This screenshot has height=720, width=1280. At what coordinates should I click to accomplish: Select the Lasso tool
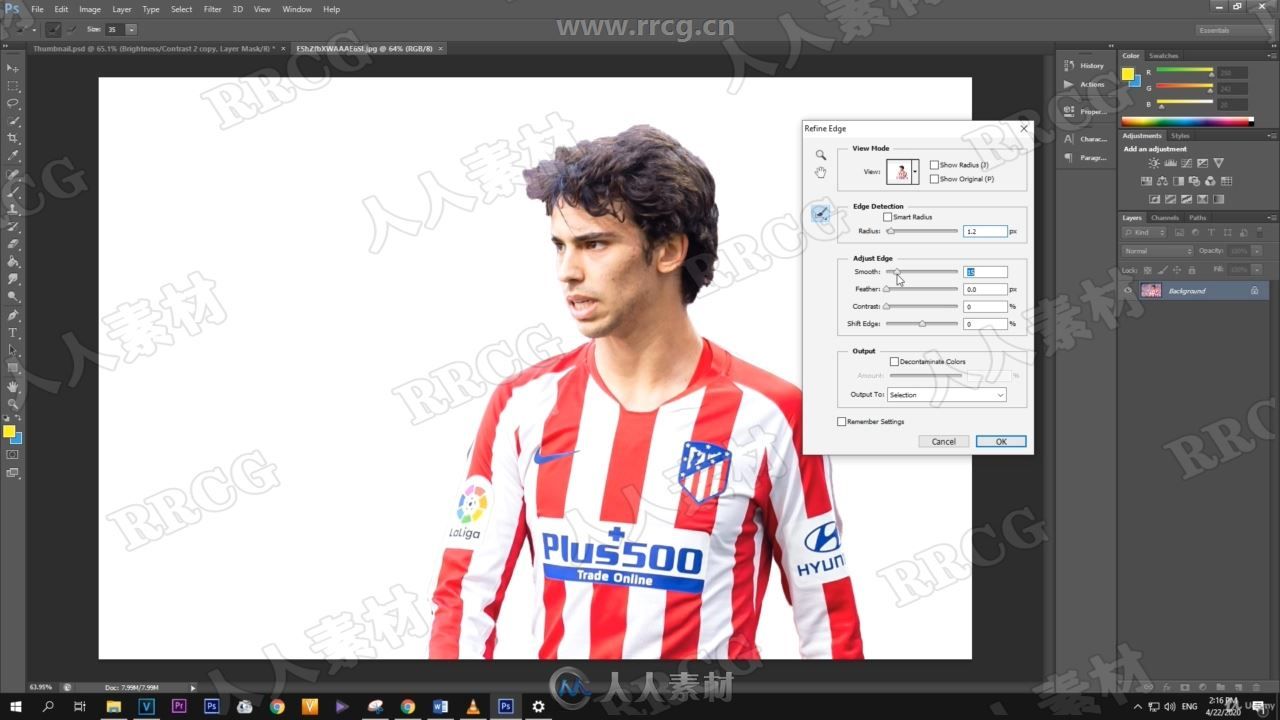[x=13, y=103]
